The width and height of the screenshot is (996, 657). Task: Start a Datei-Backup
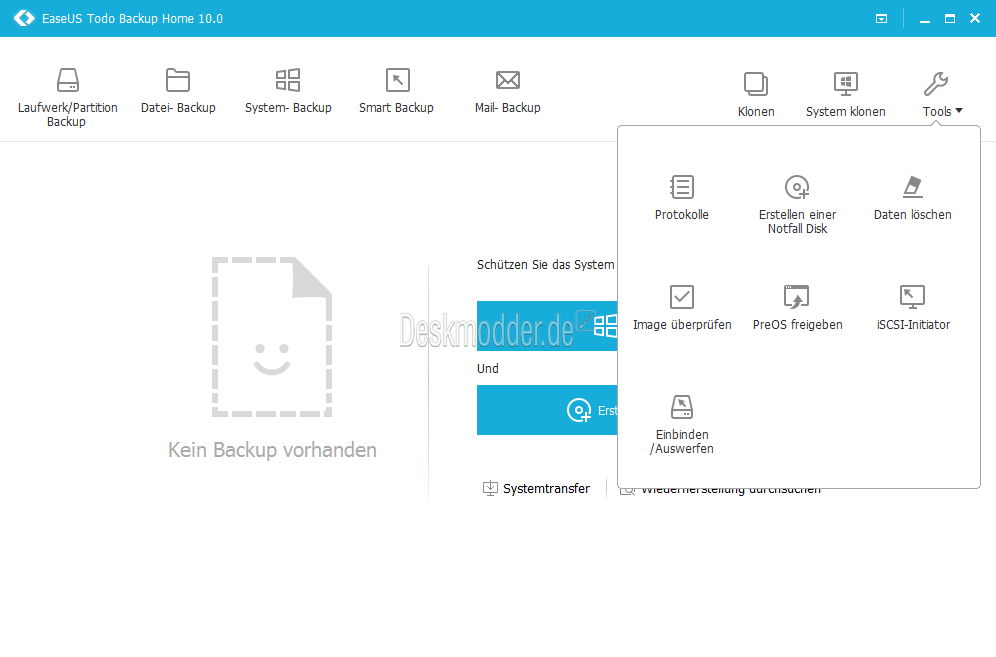click(x=178, y=91)
